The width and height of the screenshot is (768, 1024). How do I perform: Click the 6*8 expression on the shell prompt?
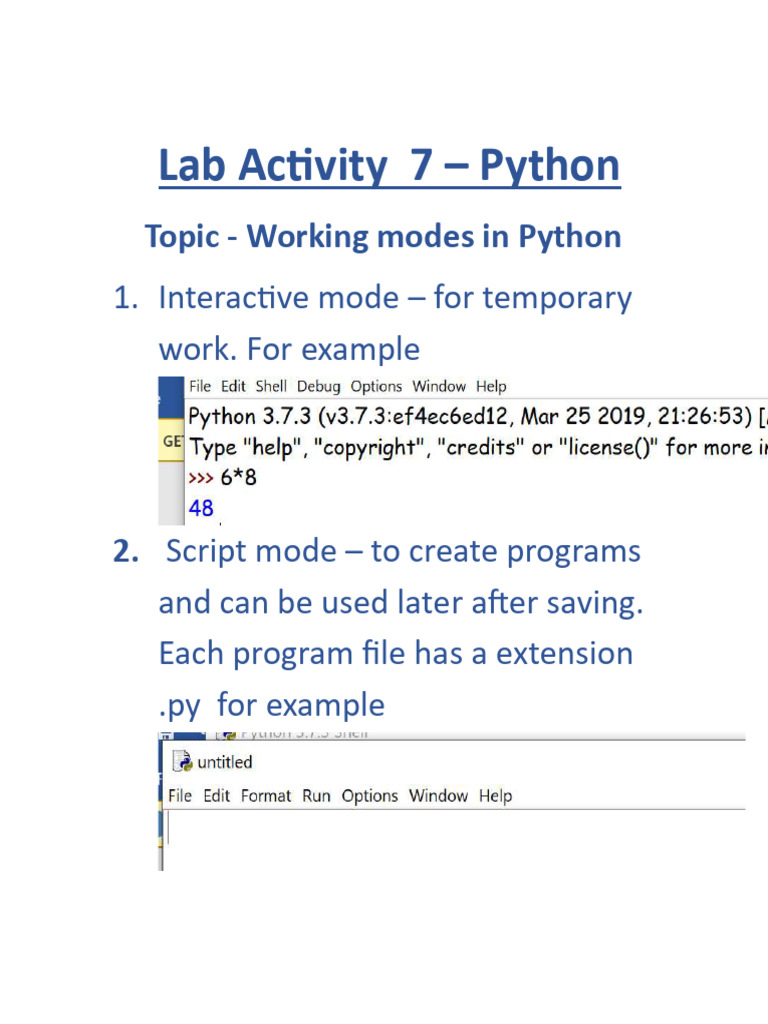[239, 477]
